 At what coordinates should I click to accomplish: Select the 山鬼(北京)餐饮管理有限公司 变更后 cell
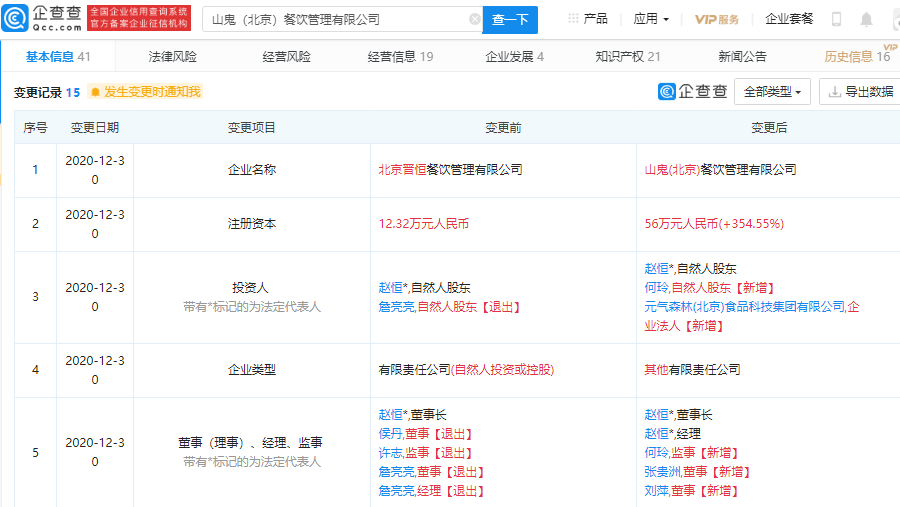[x=769, y=170]
